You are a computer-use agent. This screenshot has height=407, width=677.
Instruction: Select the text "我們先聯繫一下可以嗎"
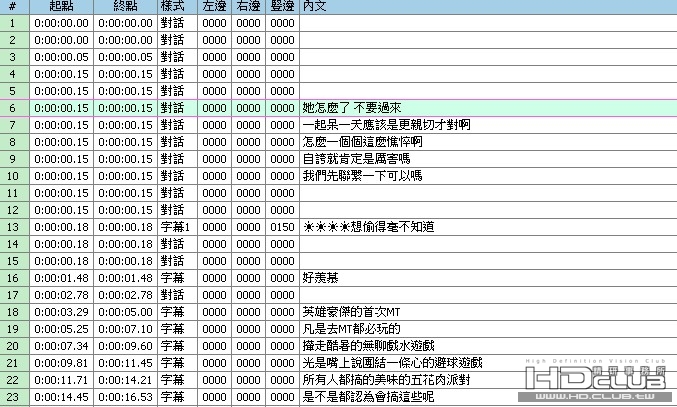pyautogui.click(x=362, y=176)
